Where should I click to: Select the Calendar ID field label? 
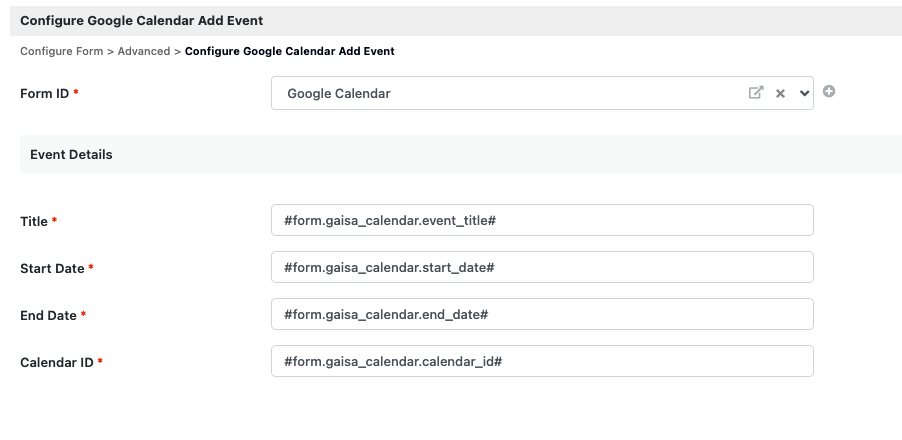tap(56, 363)
